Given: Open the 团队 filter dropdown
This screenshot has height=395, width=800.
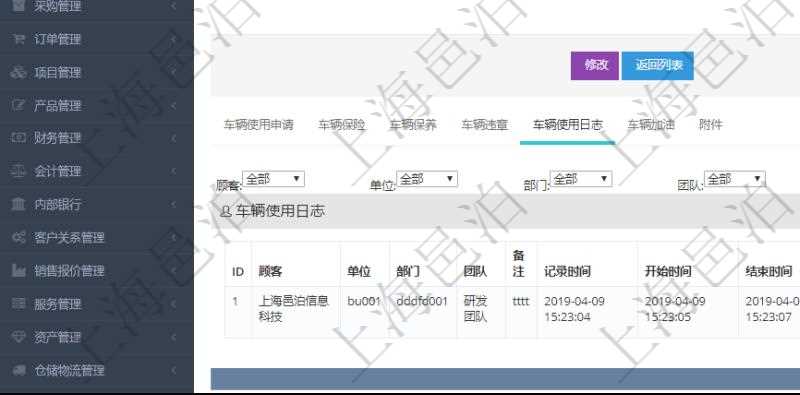Looking at the screenshot, I should (735, 179).
